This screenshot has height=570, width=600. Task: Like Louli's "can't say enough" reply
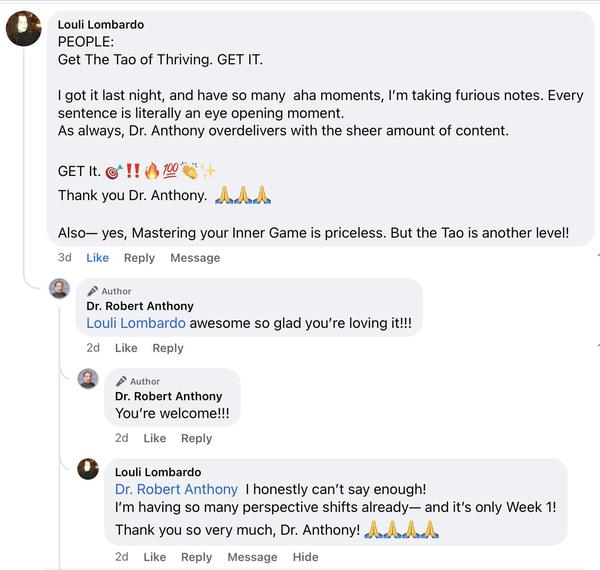154,557
